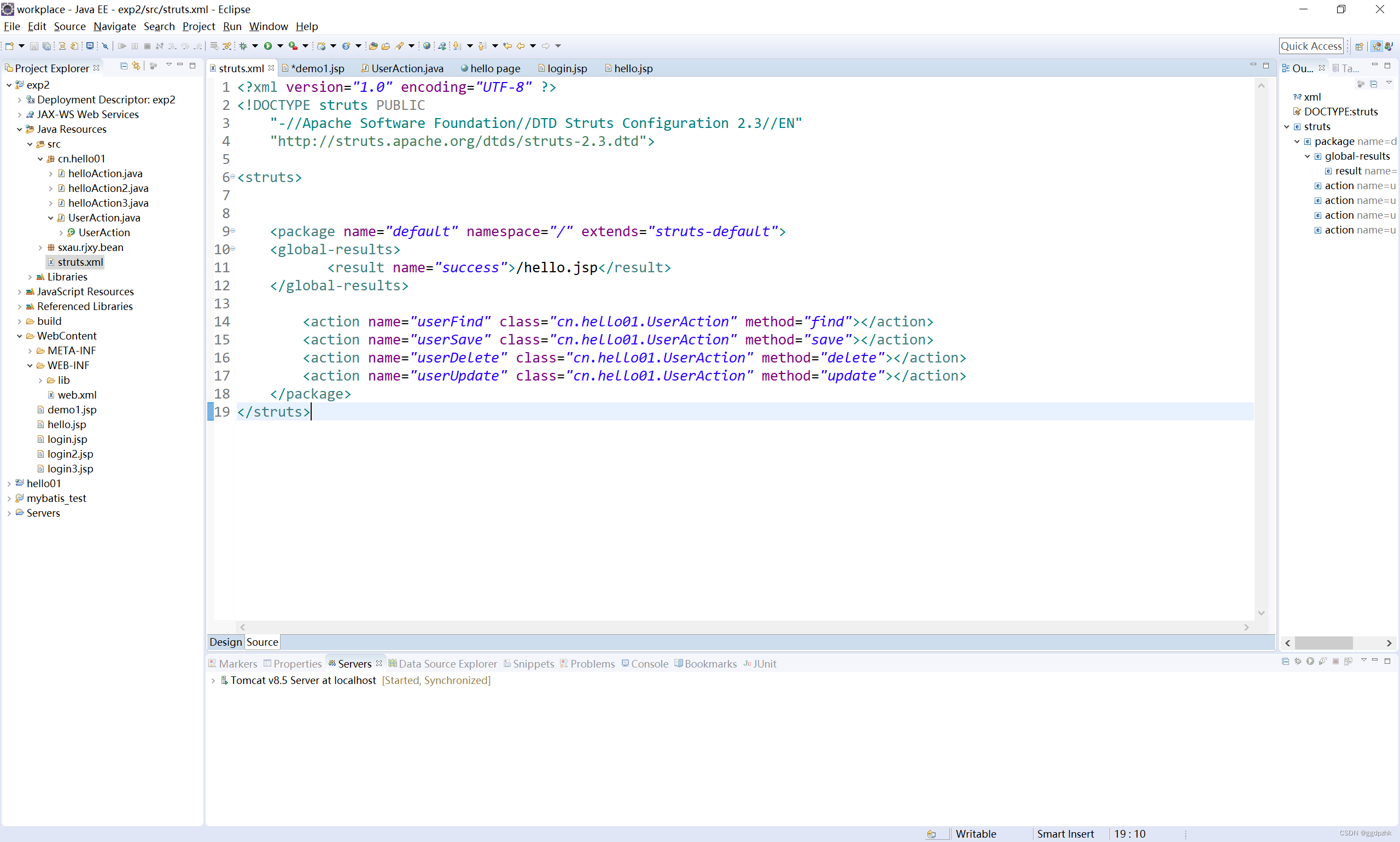Start the server in debug mode icon

[x=1298, y=662]
